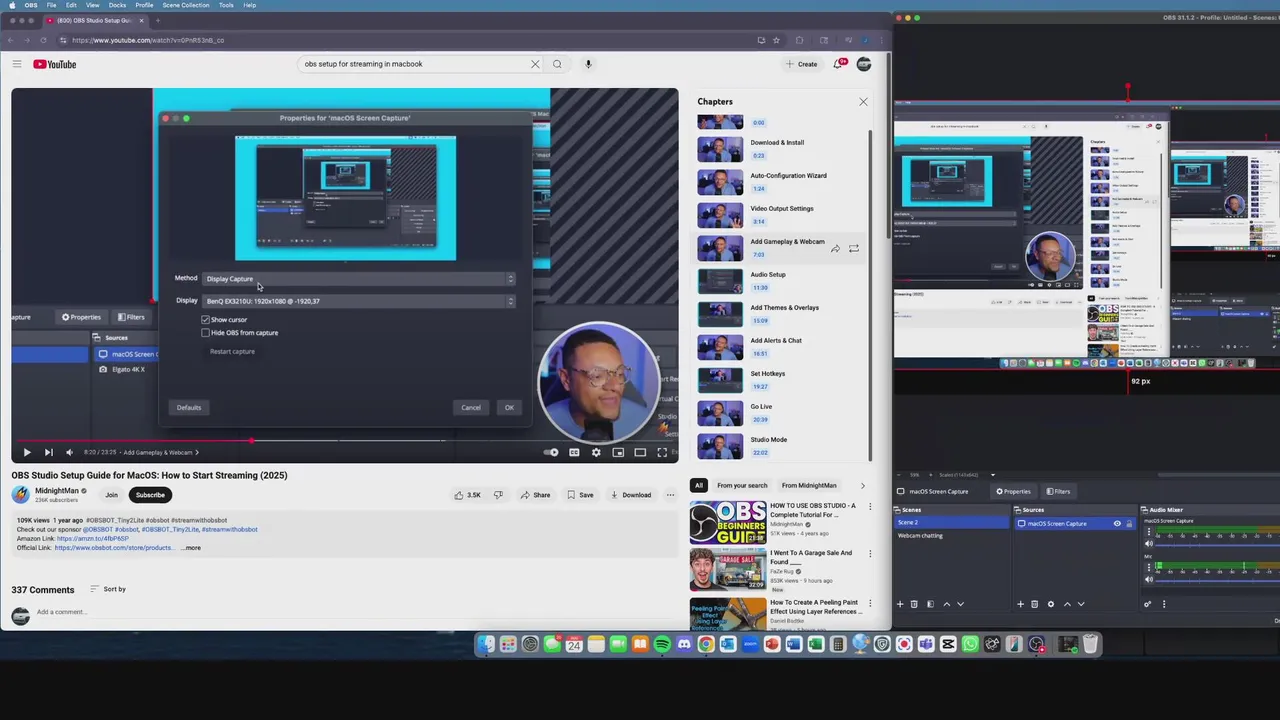The image size is (1280, 720).
Task: Jump to the Studio Mode chapter
Action: pos(777,445)
